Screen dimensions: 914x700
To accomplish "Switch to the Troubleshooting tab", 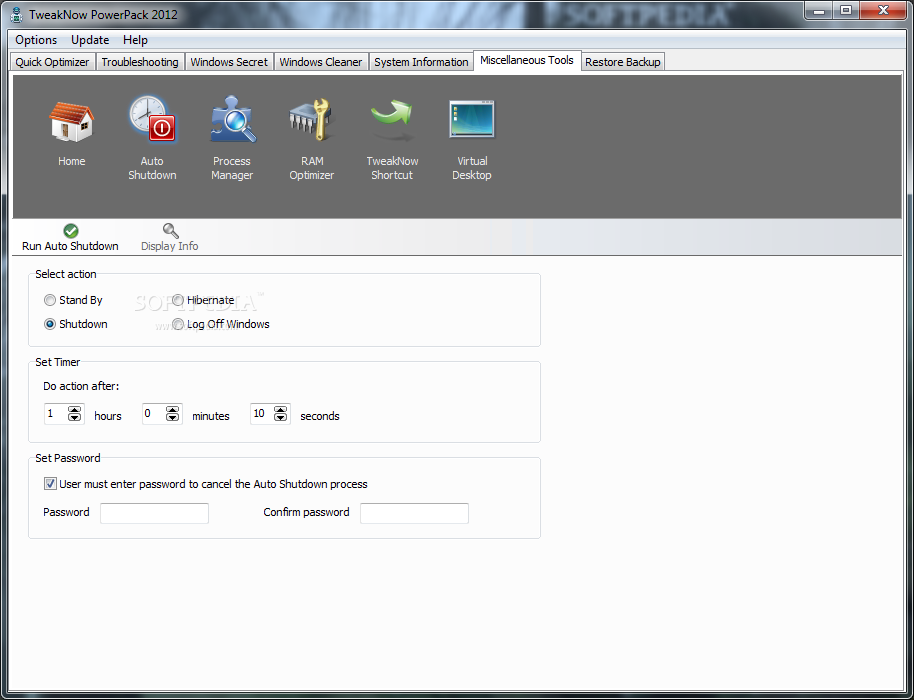I will point(140,62).
